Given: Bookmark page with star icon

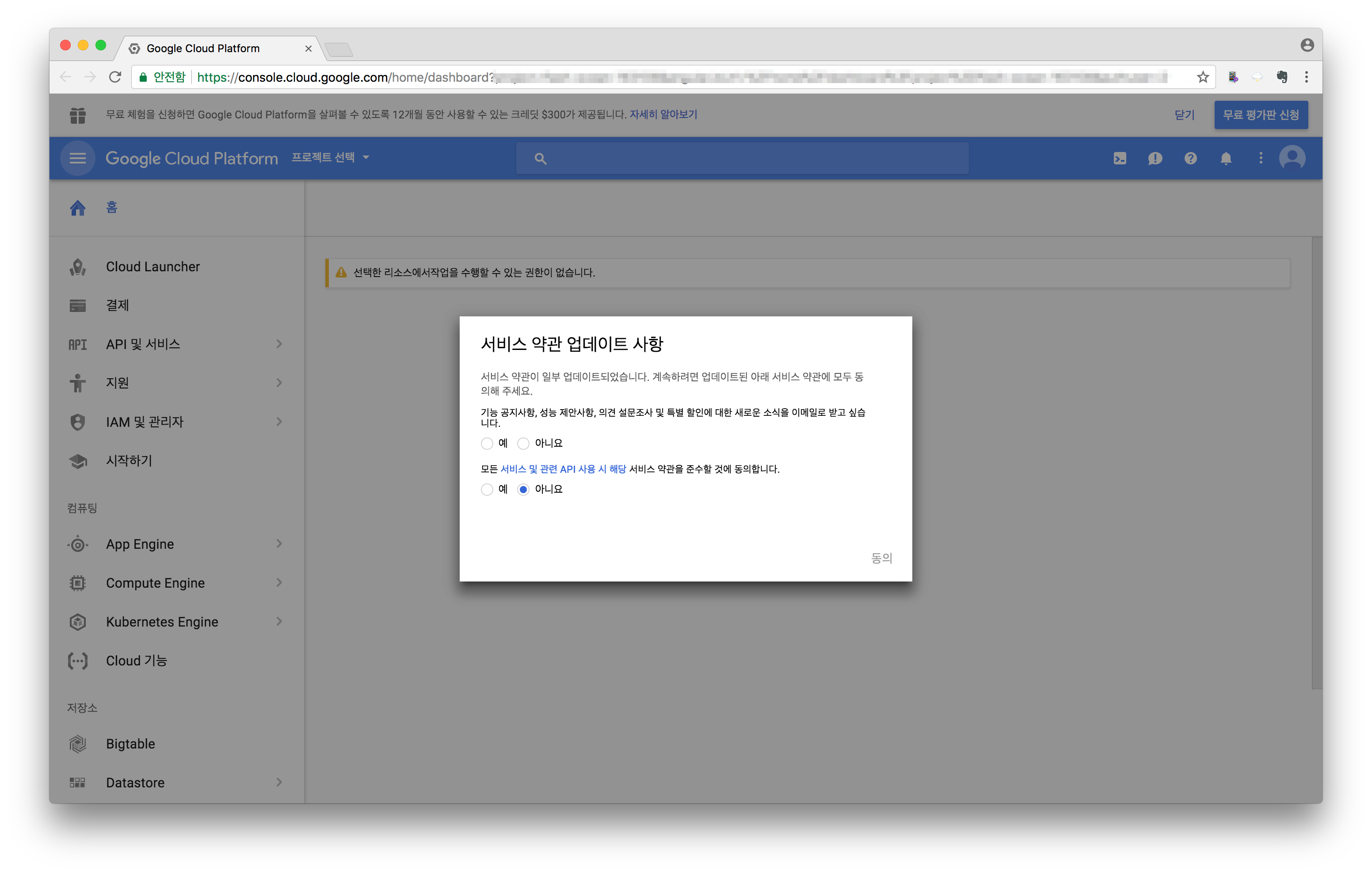Looking at the screenshot, I should point(1202,77).
